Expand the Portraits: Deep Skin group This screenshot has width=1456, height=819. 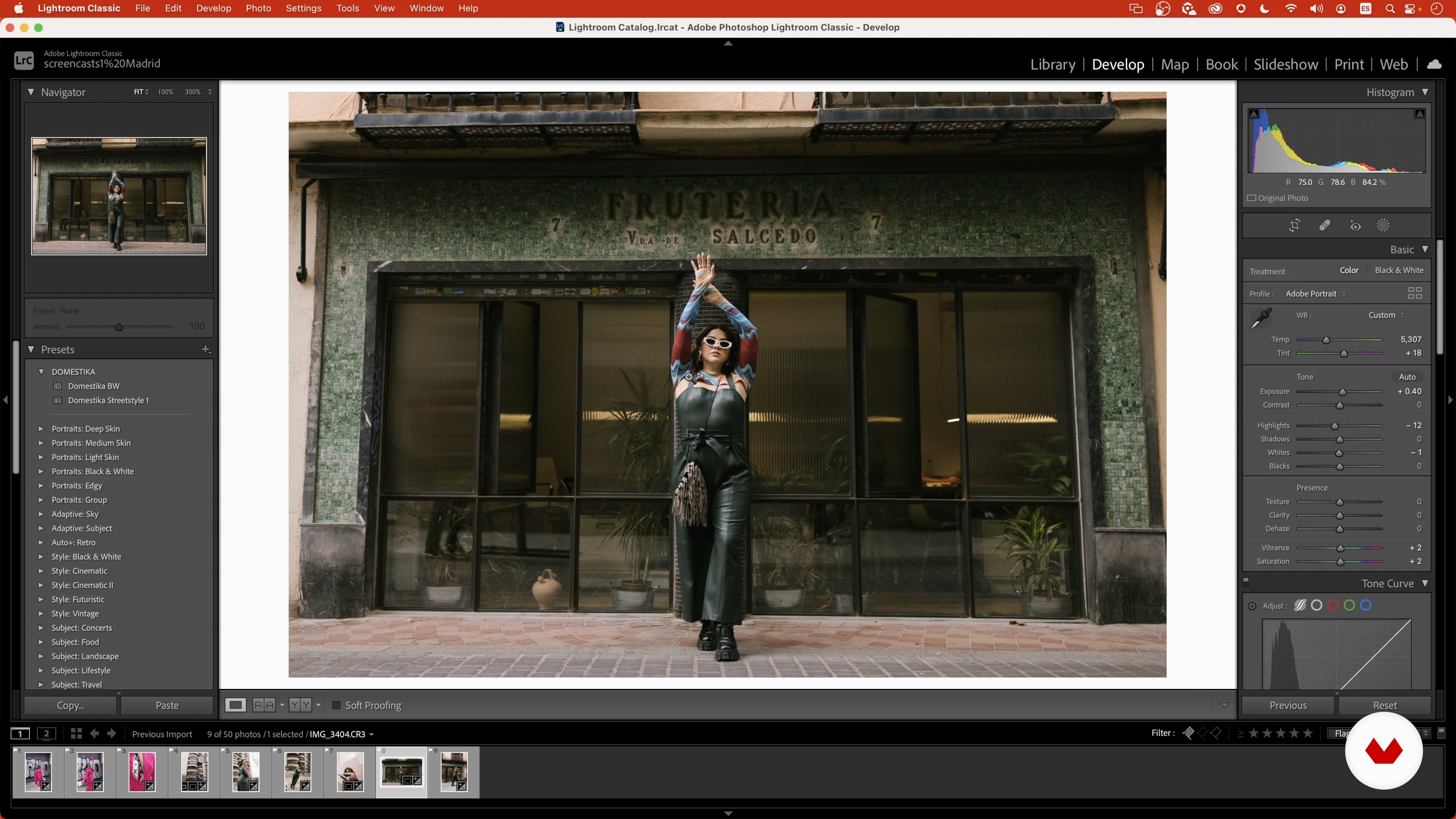pyautogui.click(x=41, y=428)
